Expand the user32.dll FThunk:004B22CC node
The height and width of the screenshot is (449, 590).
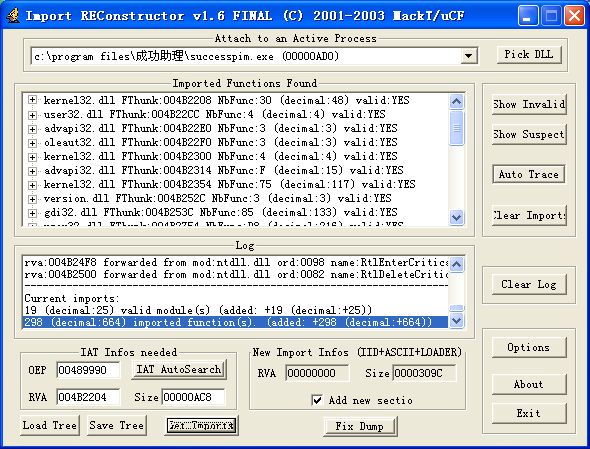(32, 114)
